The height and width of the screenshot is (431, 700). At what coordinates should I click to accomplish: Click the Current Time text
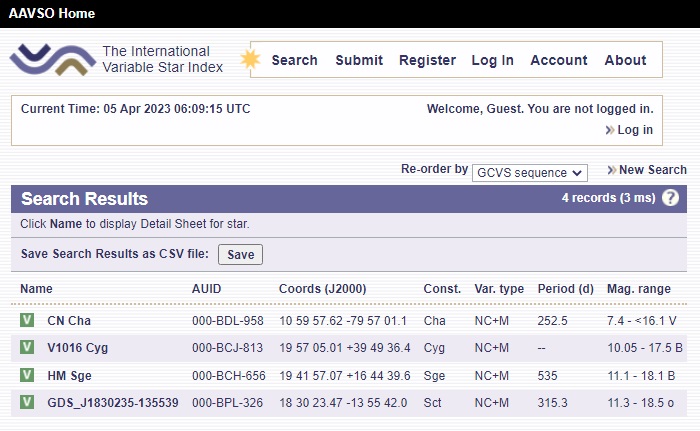click(135, 109)
